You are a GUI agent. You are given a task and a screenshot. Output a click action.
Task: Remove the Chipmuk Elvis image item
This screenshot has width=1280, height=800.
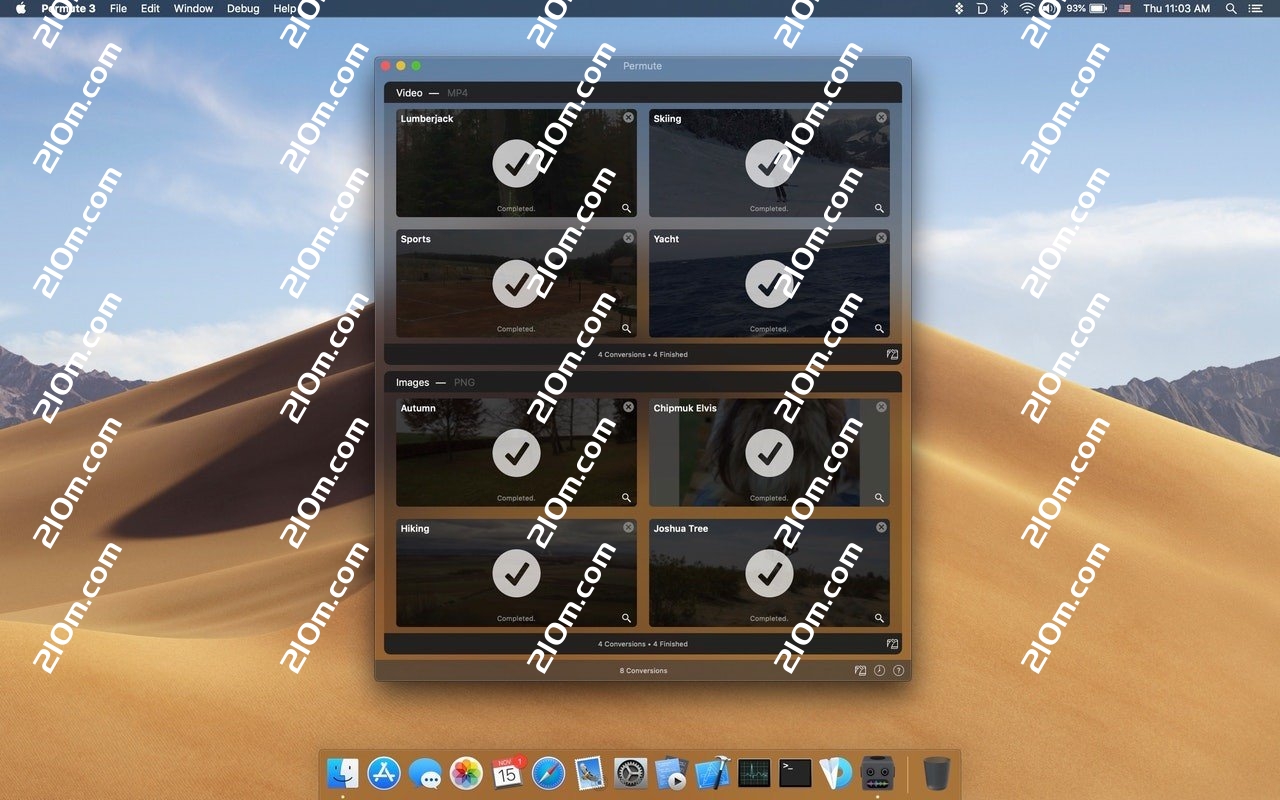pyautogui.click(x=881, y=407)
